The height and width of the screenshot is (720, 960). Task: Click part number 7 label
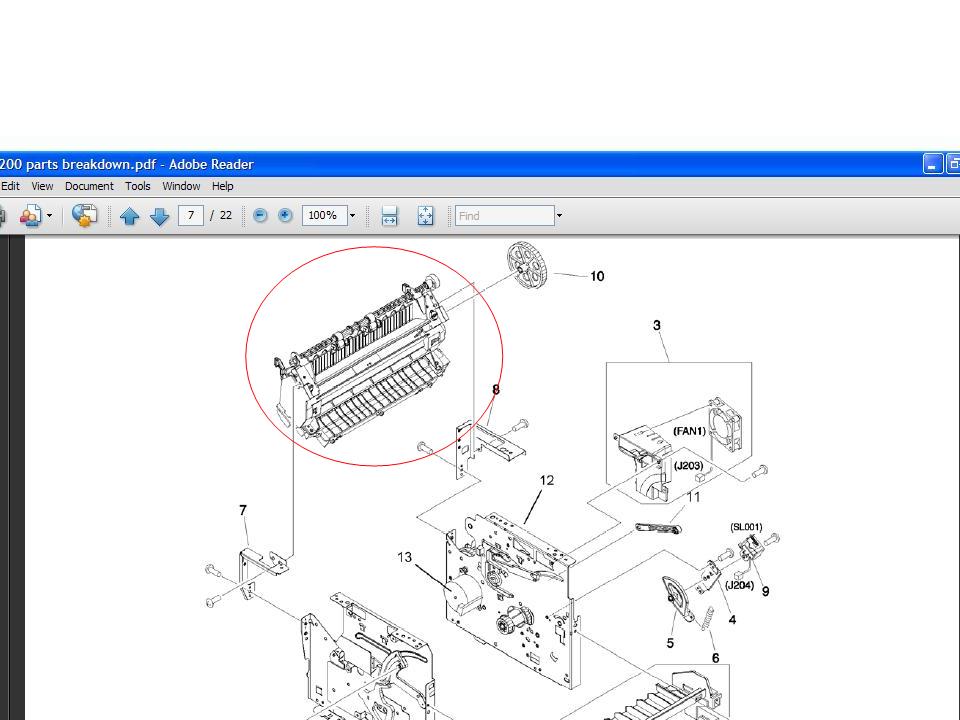coord(243,510)
